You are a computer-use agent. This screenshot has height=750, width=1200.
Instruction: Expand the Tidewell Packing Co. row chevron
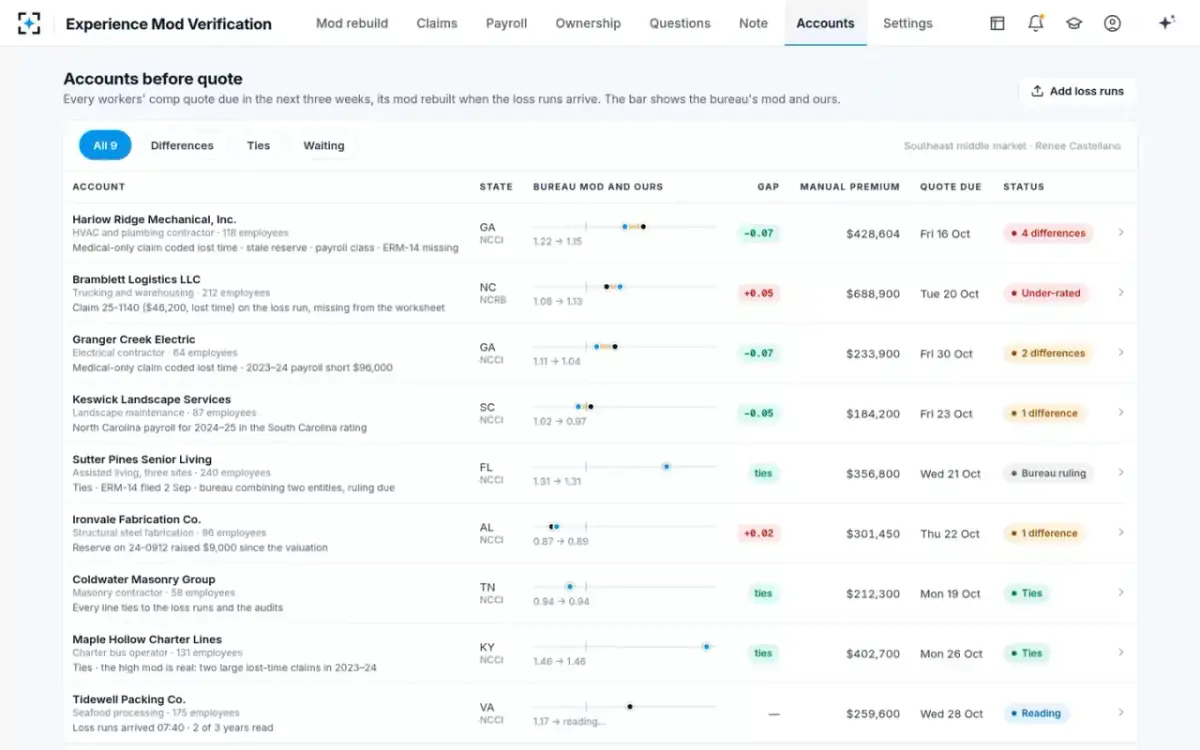1121,712
